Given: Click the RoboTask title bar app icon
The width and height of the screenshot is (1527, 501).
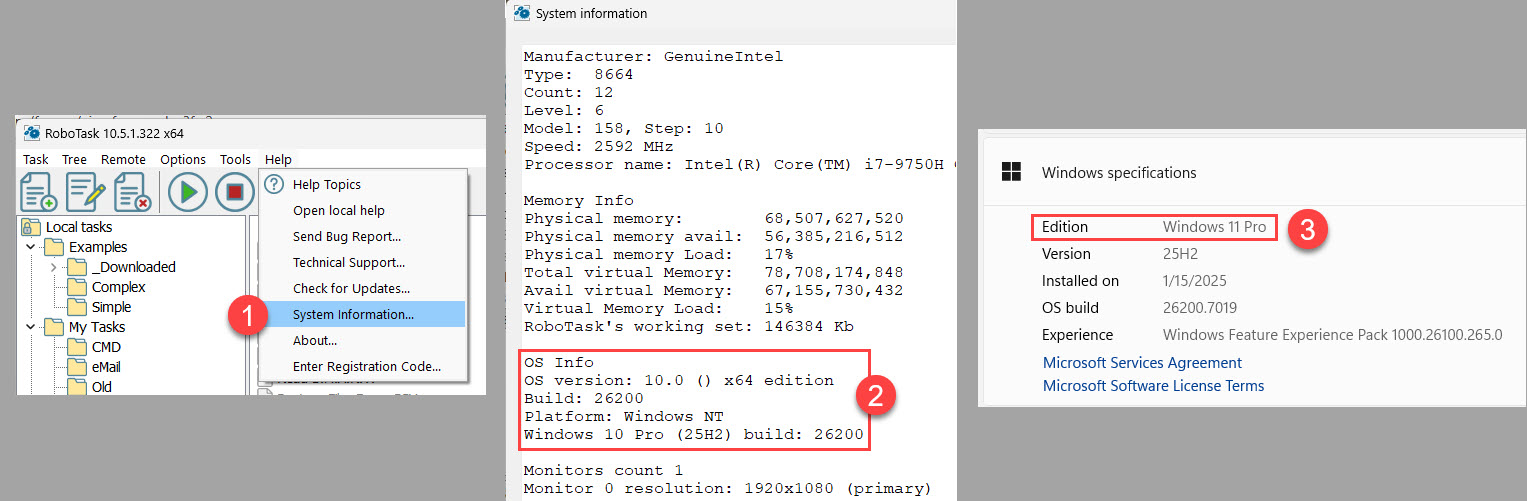Looking at the screenshot, I should (31, 133).
